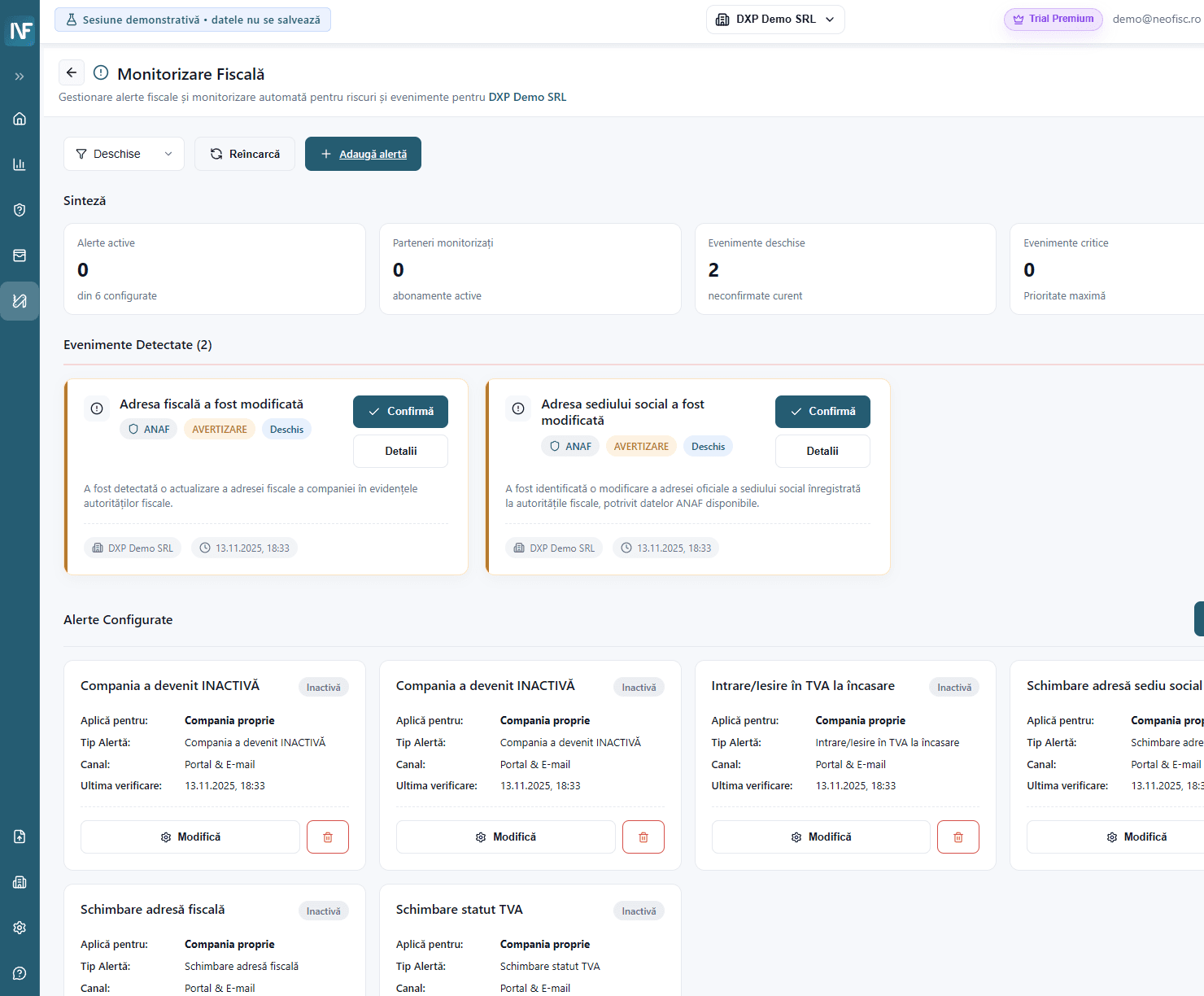Image resolution: width=1204 pixels, height=996 pixels.
Task: Click DXP Demo SRL chip on Adresa sediului social event
Action: [x=554, y=548]
